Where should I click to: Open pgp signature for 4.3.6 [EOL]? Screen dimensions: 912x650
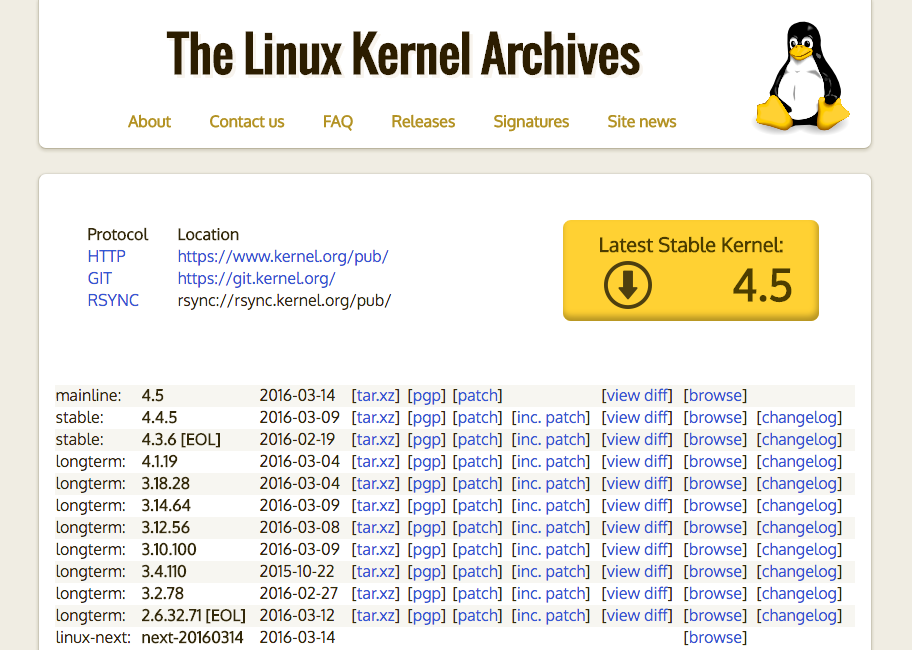point(426,440)
